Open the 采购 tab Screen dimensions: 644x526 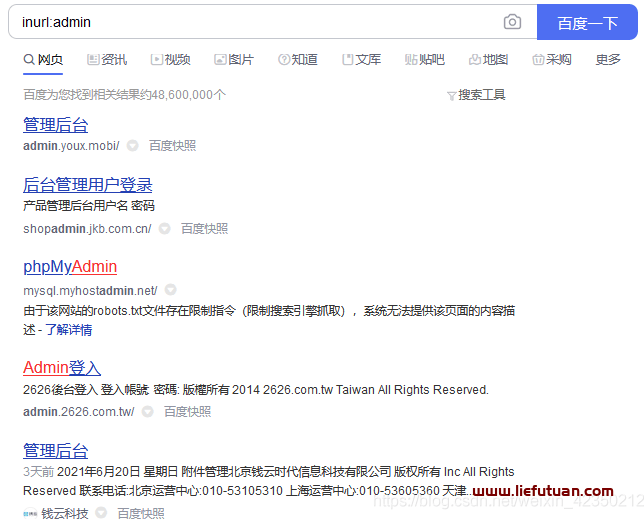(552, 60)
